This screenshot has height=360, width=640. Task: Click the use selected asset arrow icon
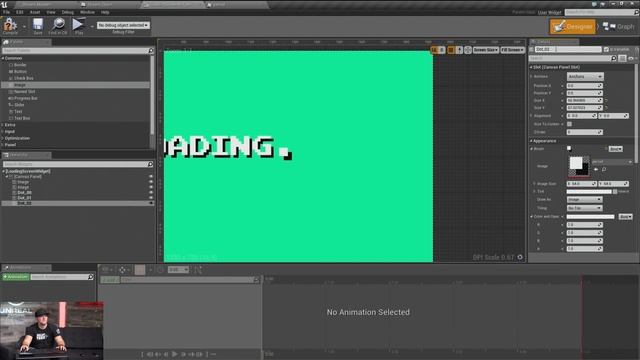(x=596, y=169)
